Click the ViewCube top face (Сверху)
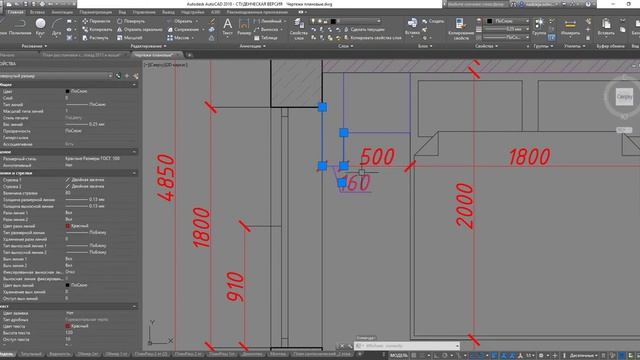The width and height of the screenshot is (640, 360). [x=624, y=97]
